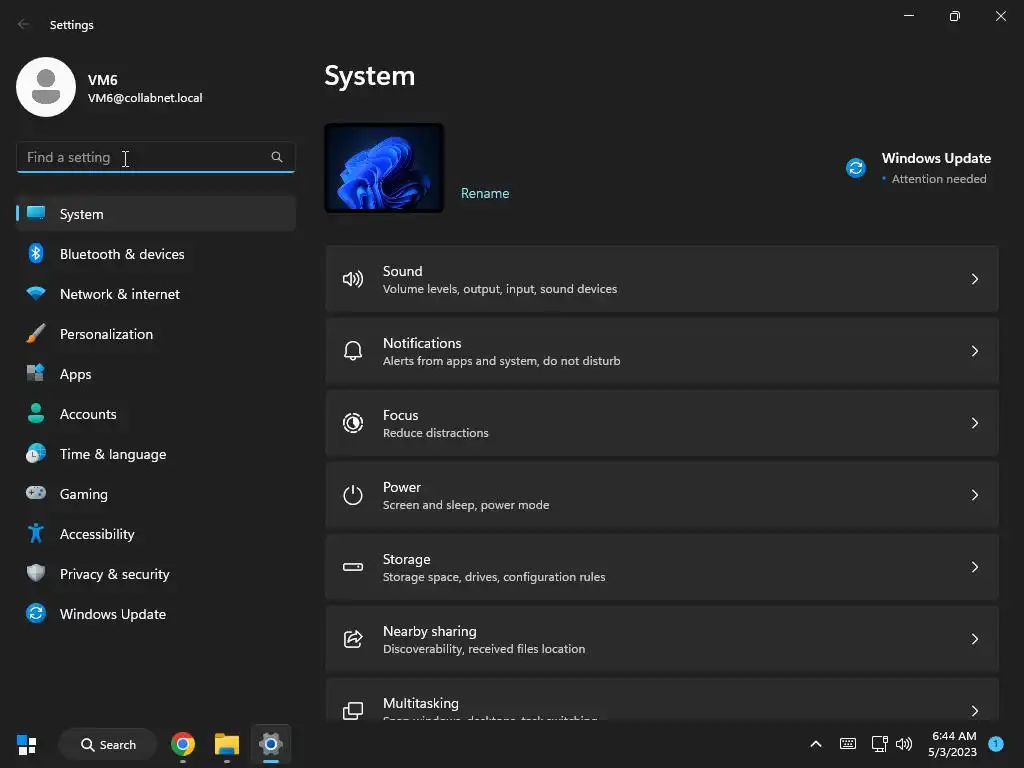This screenshot has width=1024, height=768.
Task: Open the taskbar Search box
Action: point(108,744)
